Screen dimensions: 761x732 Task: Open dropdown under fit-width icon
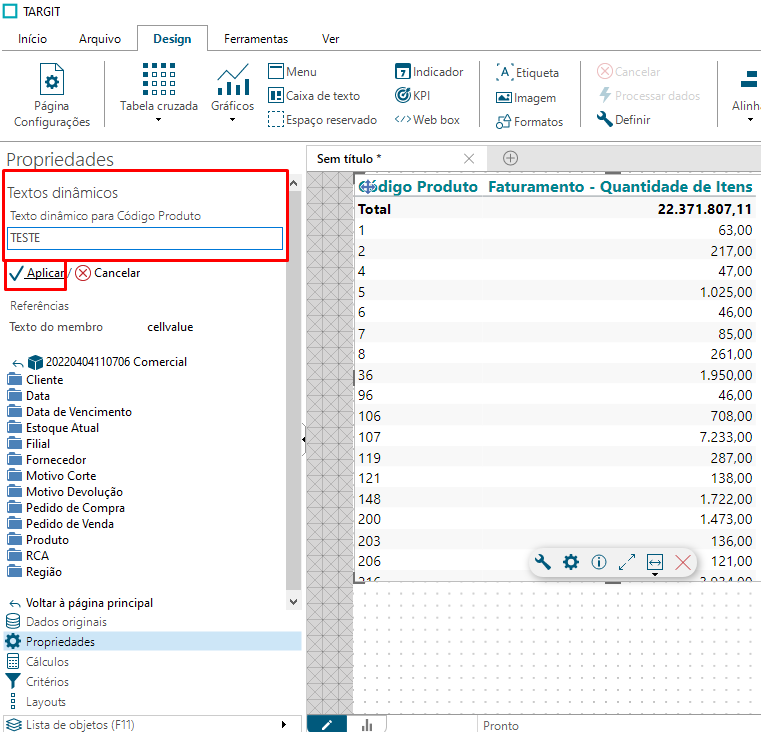coord(655,575)
